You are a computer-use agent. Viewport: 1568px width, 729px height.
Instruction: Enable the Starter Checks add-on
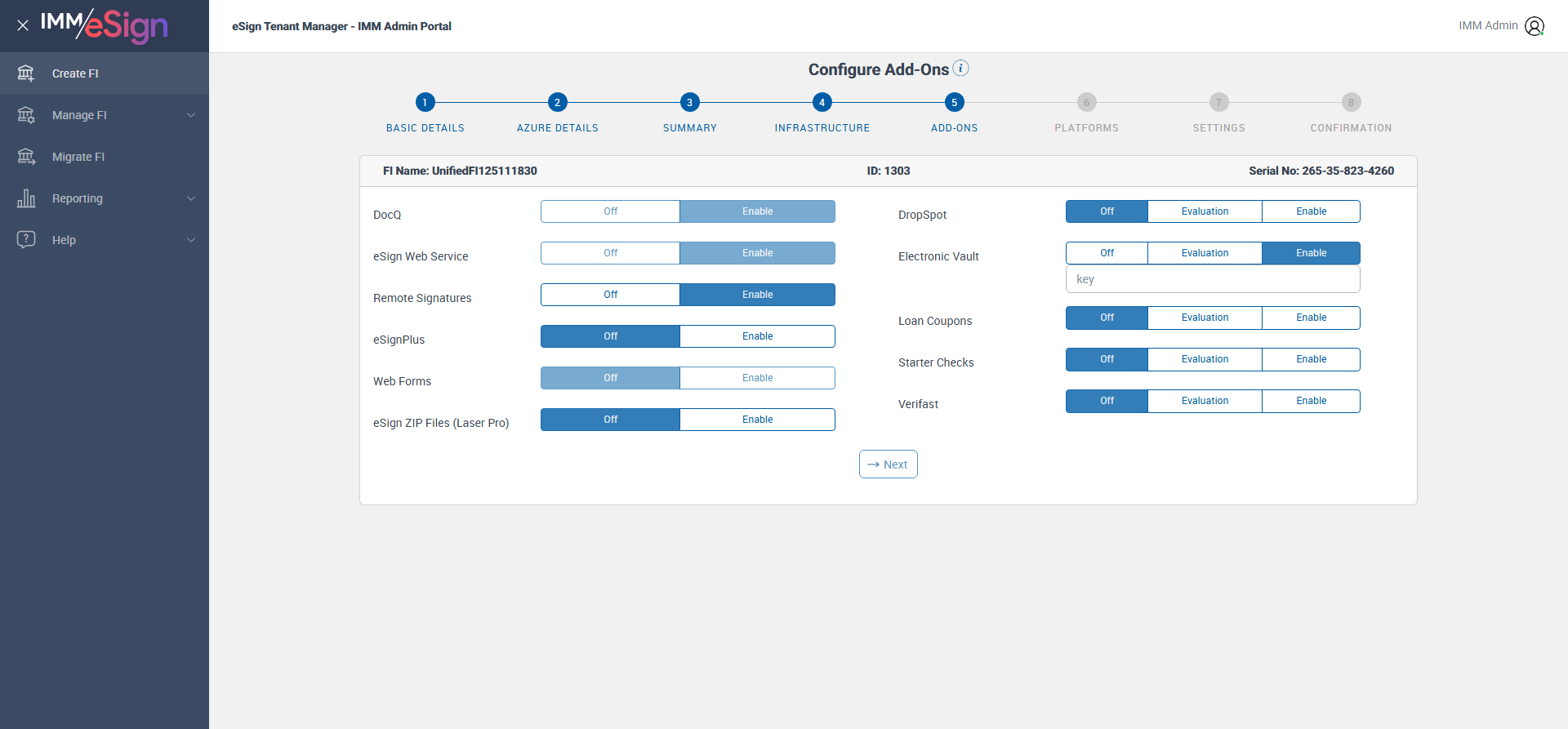click(1311, 359)
